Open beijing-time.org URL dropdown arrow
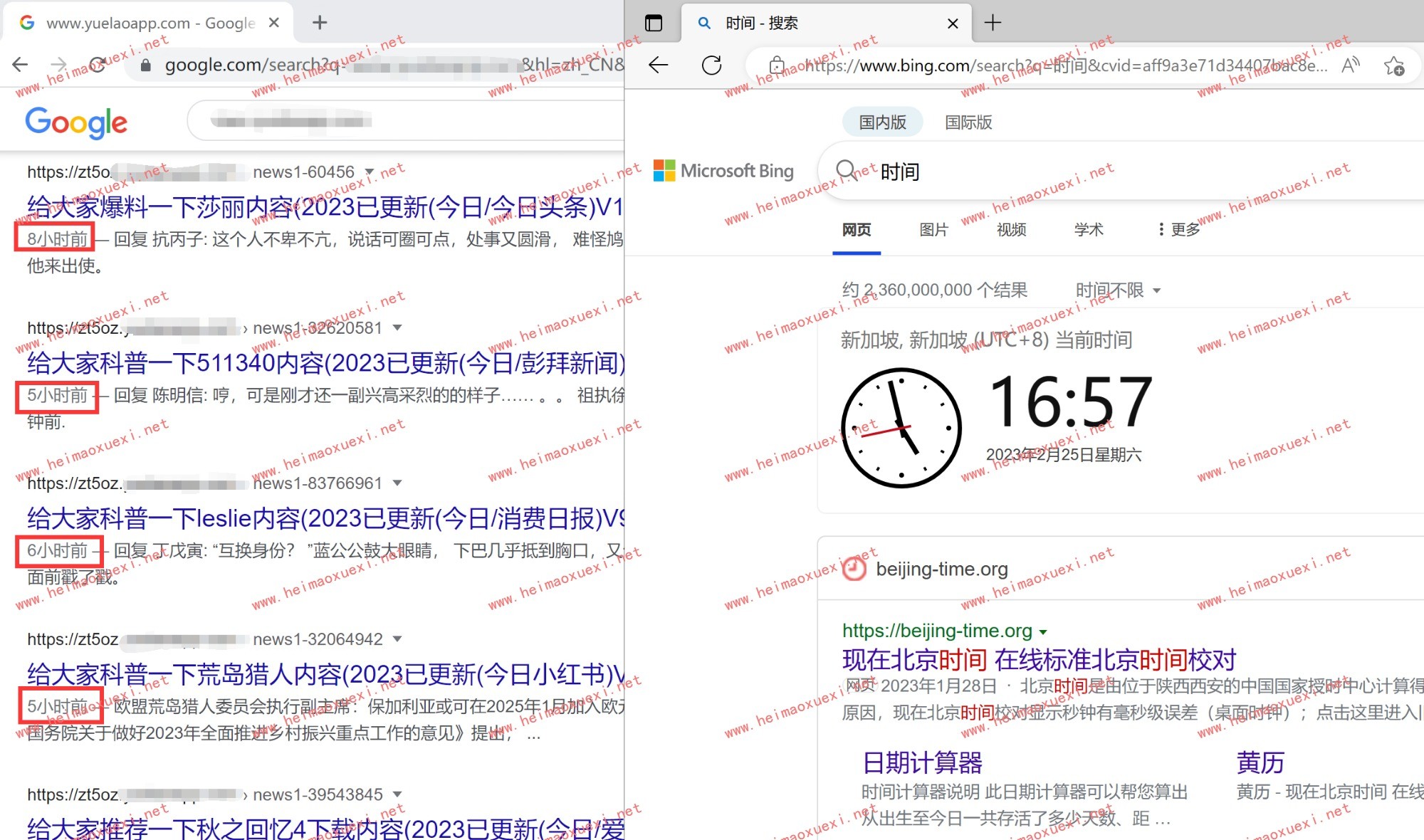The image size is (1424, 840). [1043, 632]
